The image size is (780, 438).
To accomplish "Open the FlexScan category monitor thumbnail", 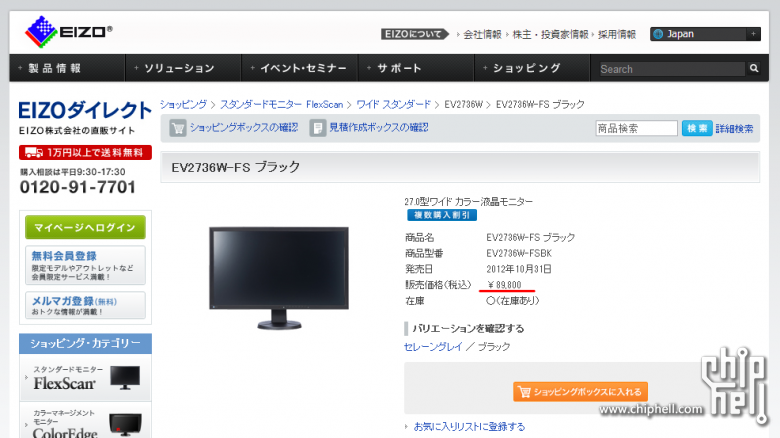I will tap(125, 378).
